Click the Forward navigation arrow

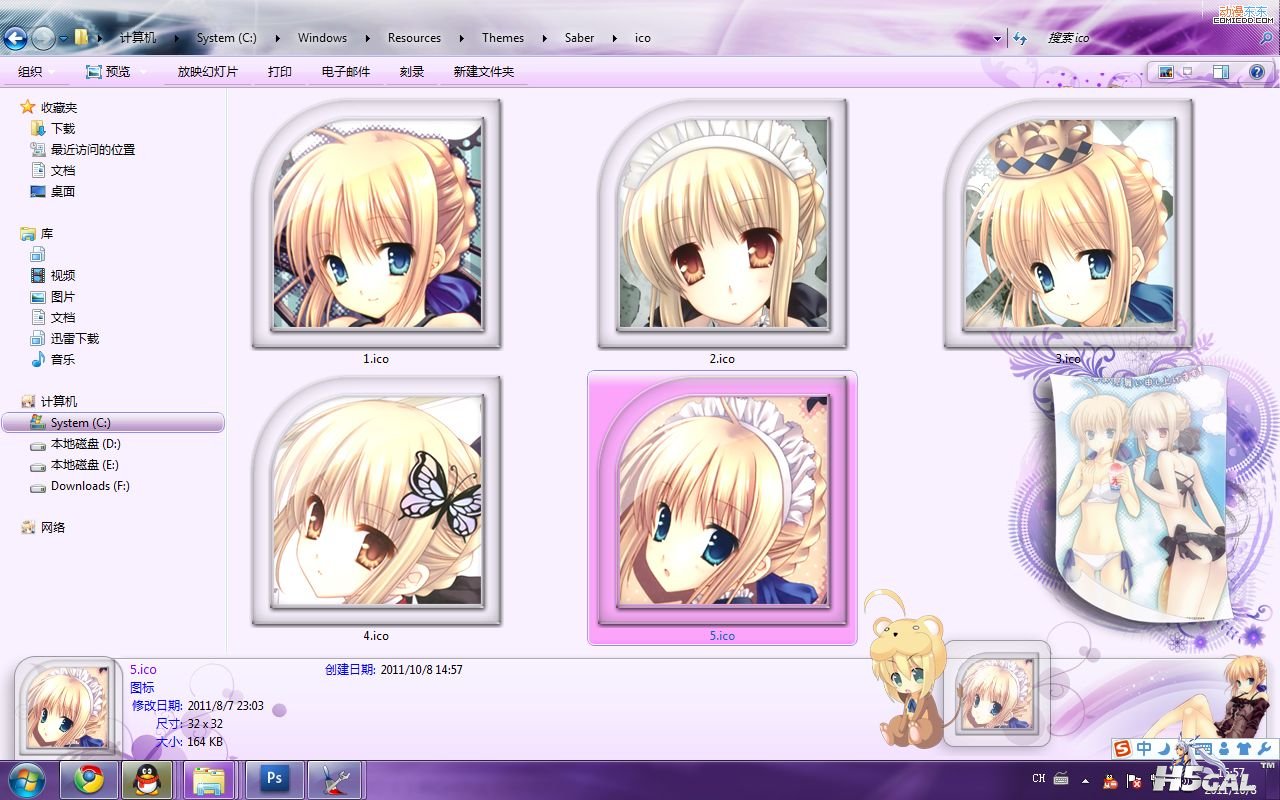pos(43,39)
